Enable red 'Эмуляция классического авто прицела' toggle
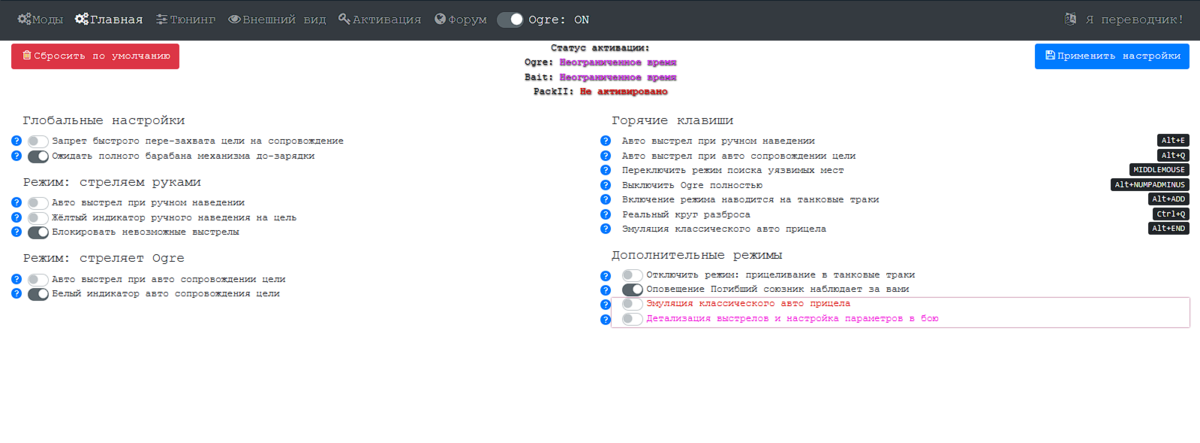The height and width of the screenshot is (443, 1200). click(x=632, y=304)
